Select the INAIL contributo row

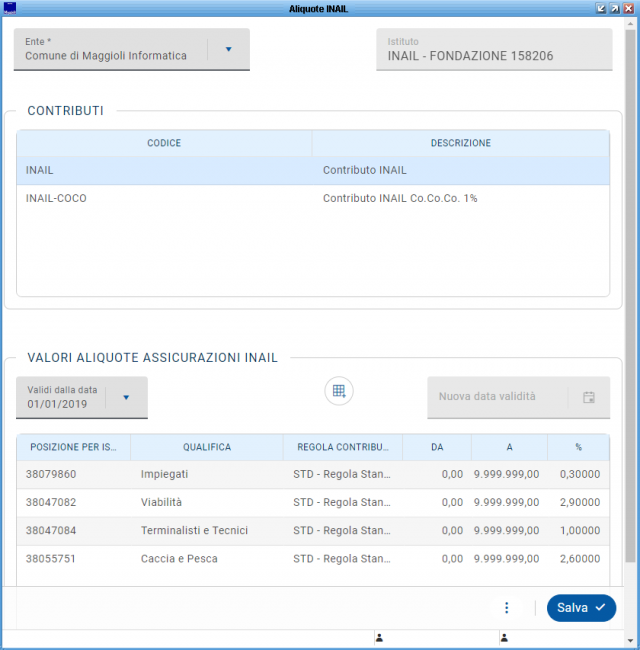(x=312, y=171)
